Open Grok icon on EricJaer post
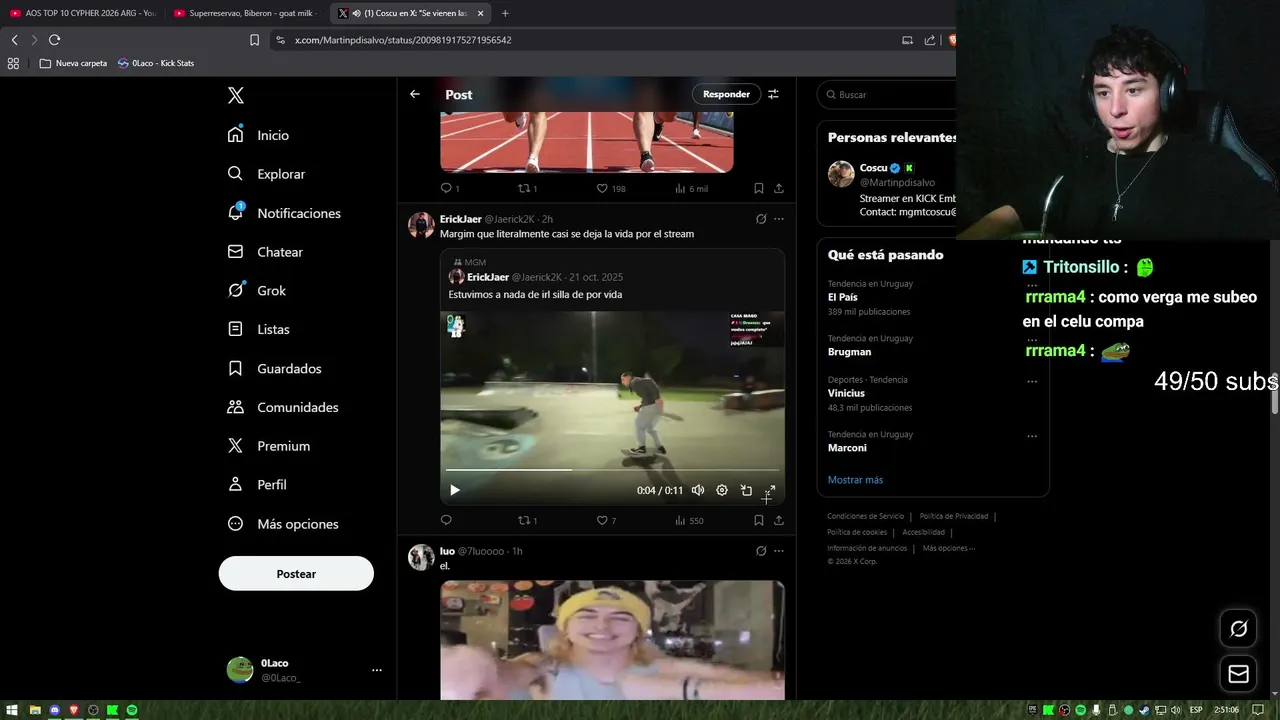 pyautogui.click(x=761, y=219)
